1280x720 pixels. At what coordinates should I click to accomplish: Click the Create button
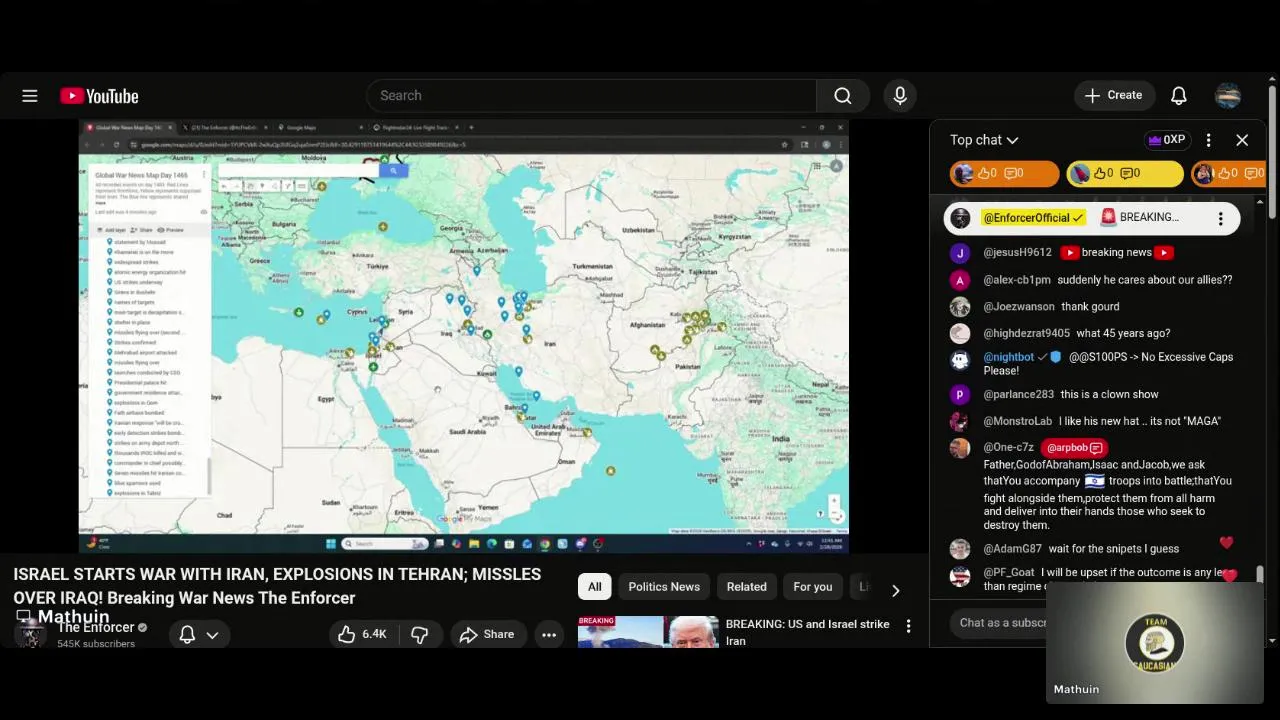coord(1114,96)
